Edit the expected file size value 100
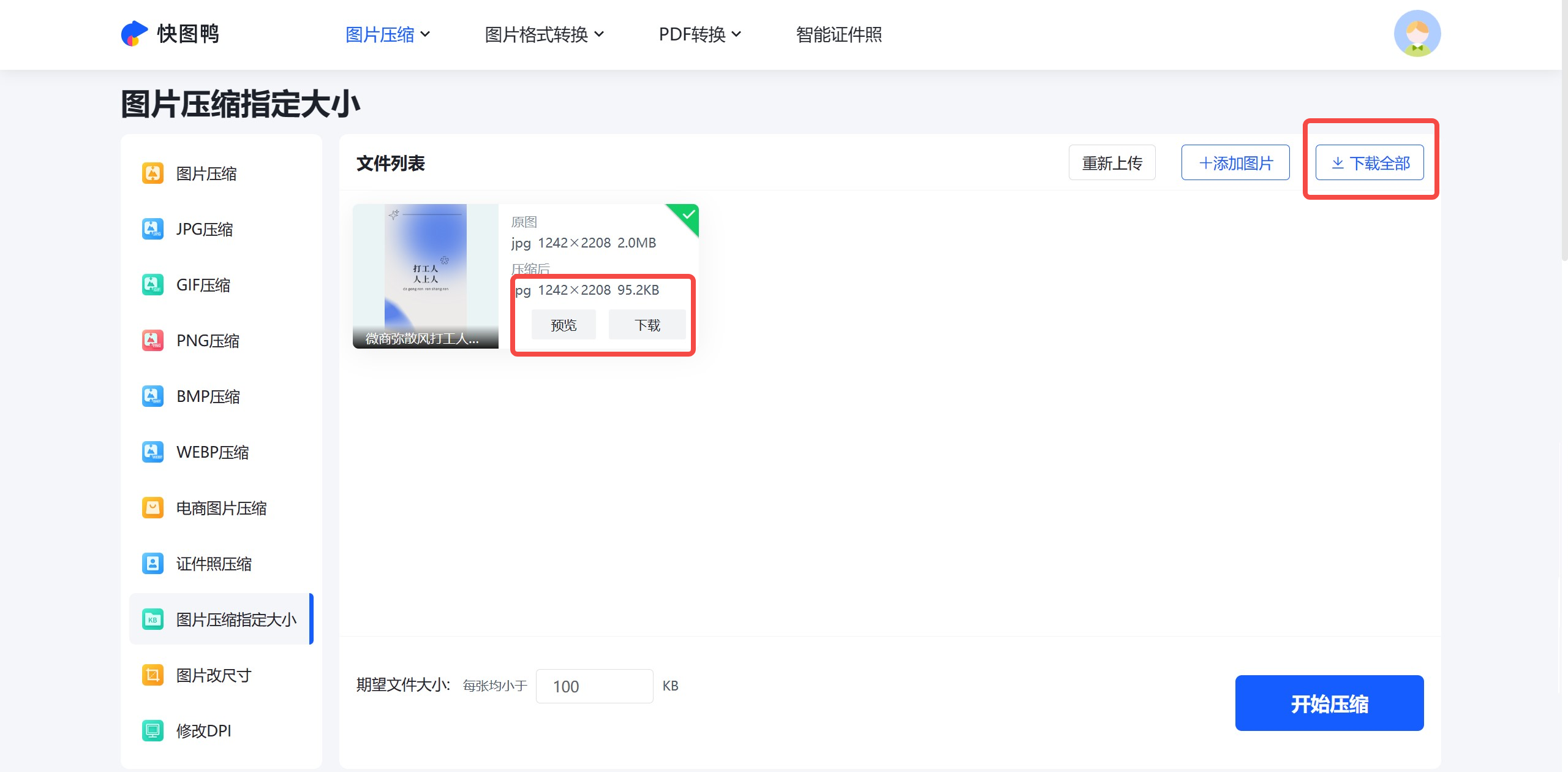Image resolution: width=1568 pixels, height=772 pixels. [x=594, y=686]
